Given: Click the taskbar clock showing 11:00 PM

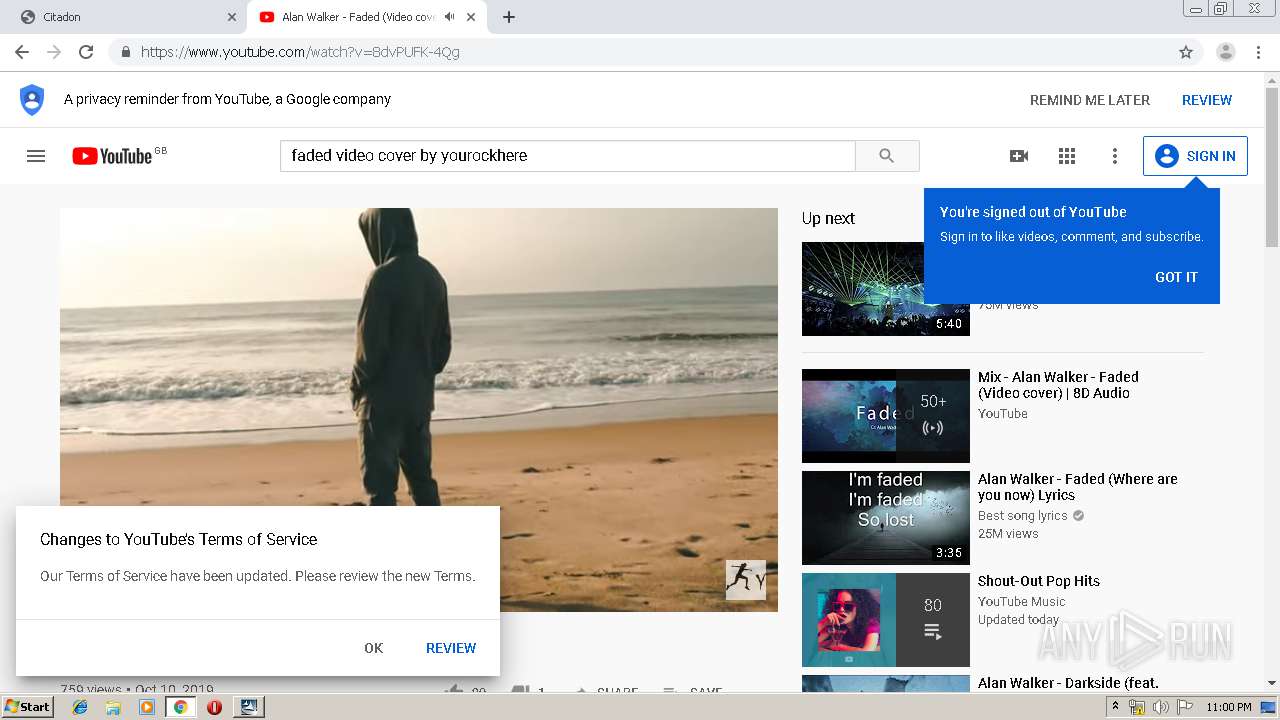Looking at the screenshot, I should (1229, 707).
